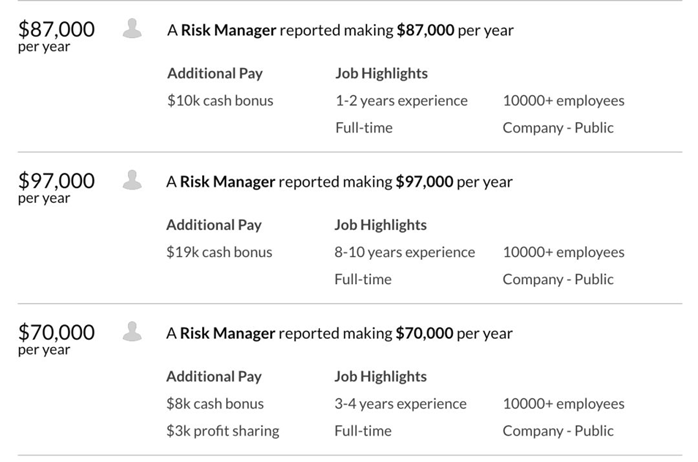Screen dimensions: 698x462
Task: Click the $3k profit sharing text
Action: pos(223,431)
